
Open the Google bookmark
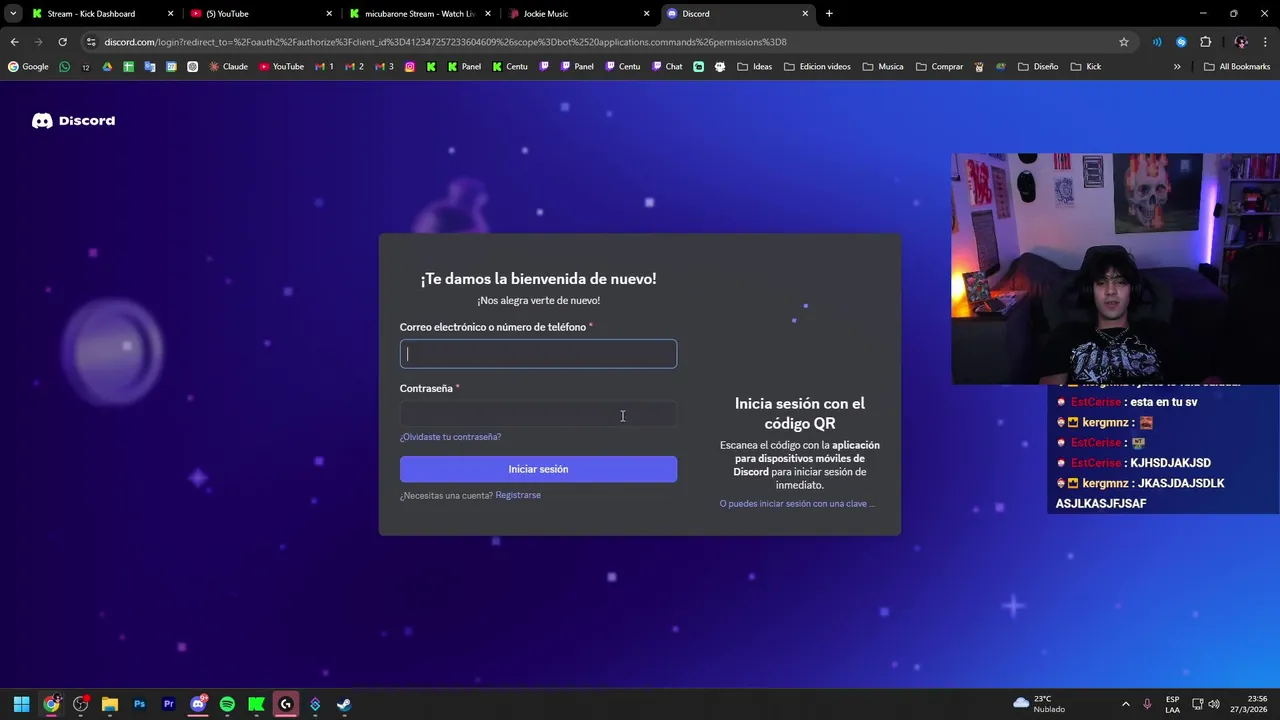28,67
